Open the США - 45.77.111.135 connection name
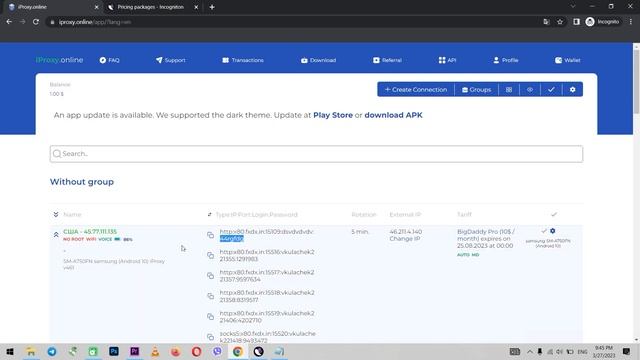Viewport: 640px width, 360px height. point(90,231)
